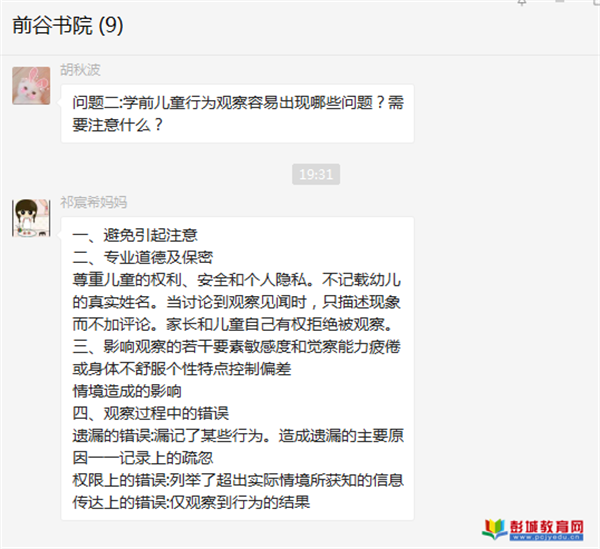The image size is (600, 549).
Task: Click sender name 胡秋波
Action: tap(80, 70)
